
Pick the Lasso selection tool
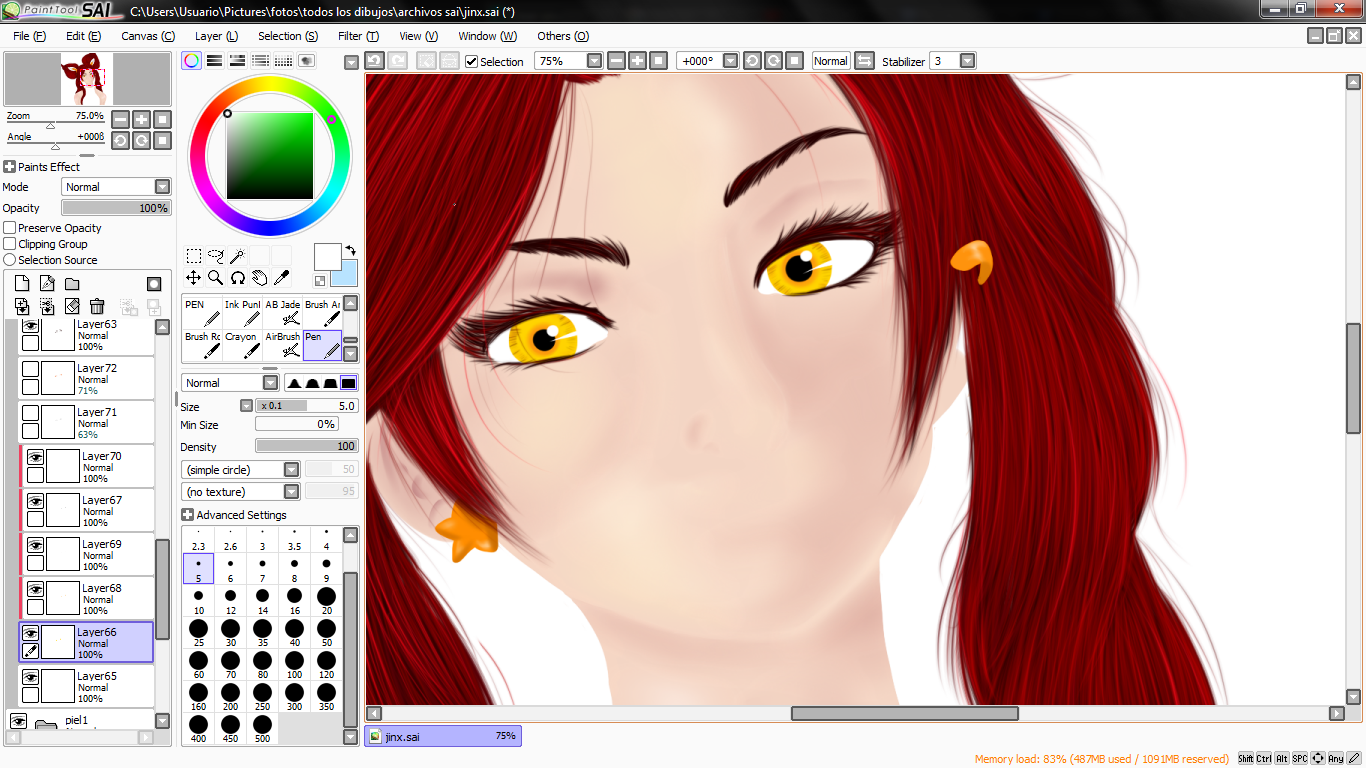click(215, 256)
